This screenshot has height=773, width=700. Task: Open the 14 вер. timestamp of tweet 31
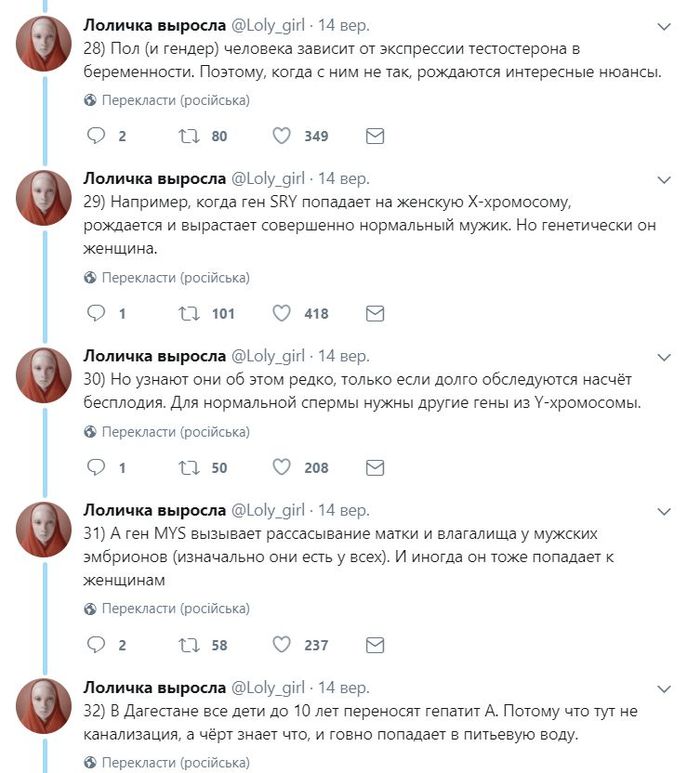coord(343,510)
